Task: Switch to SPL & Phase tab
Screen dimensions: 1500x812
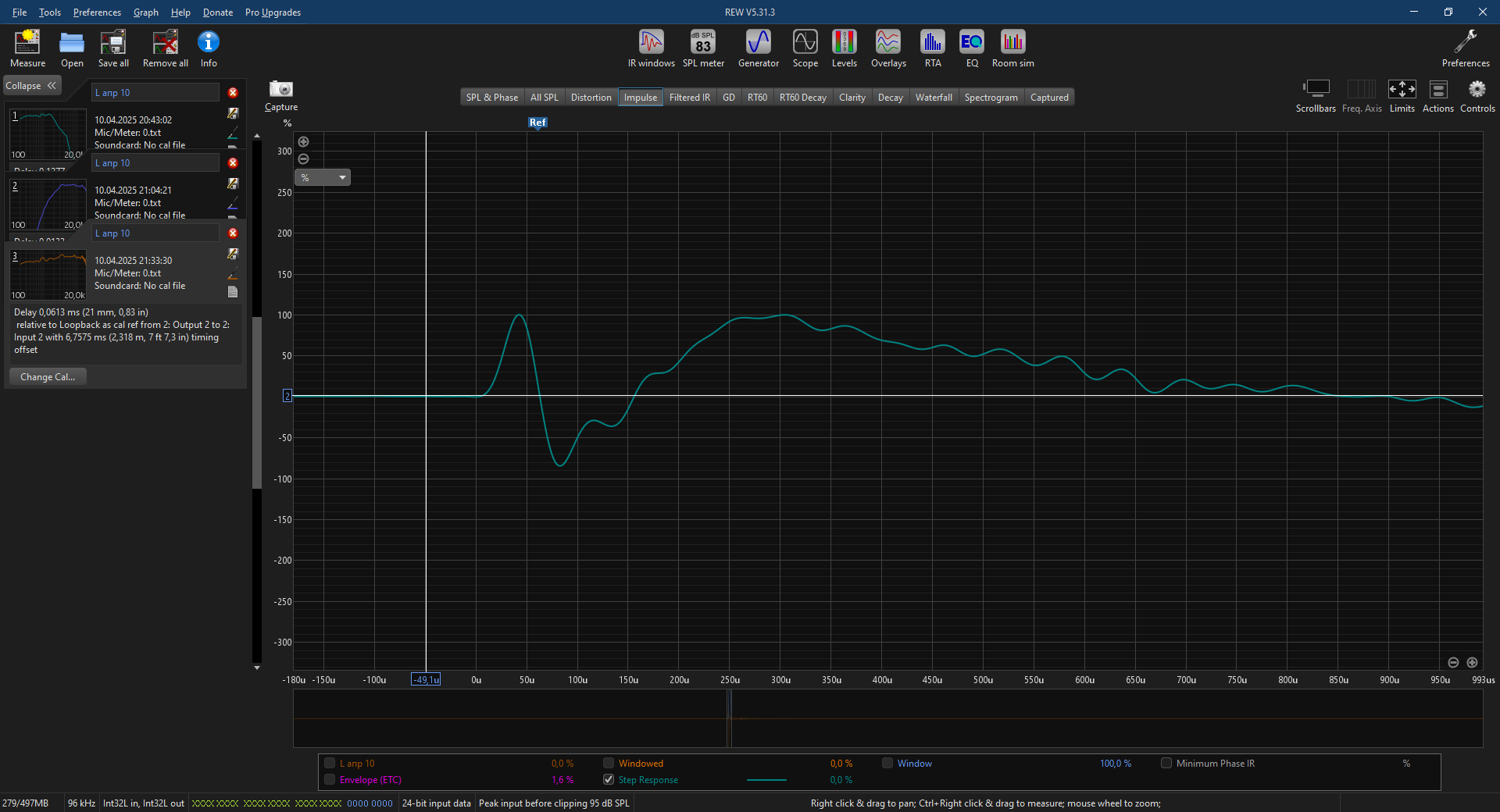Action: pos(492,98)
